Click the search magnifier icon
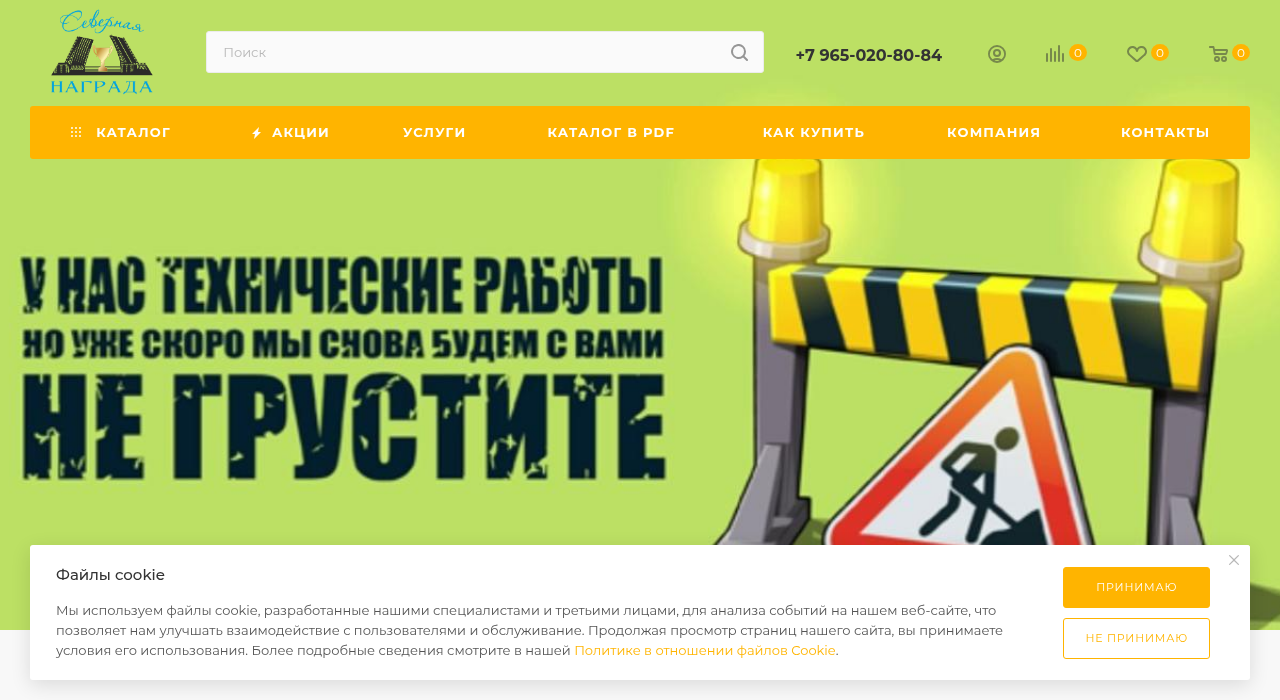 pos(739,52)
